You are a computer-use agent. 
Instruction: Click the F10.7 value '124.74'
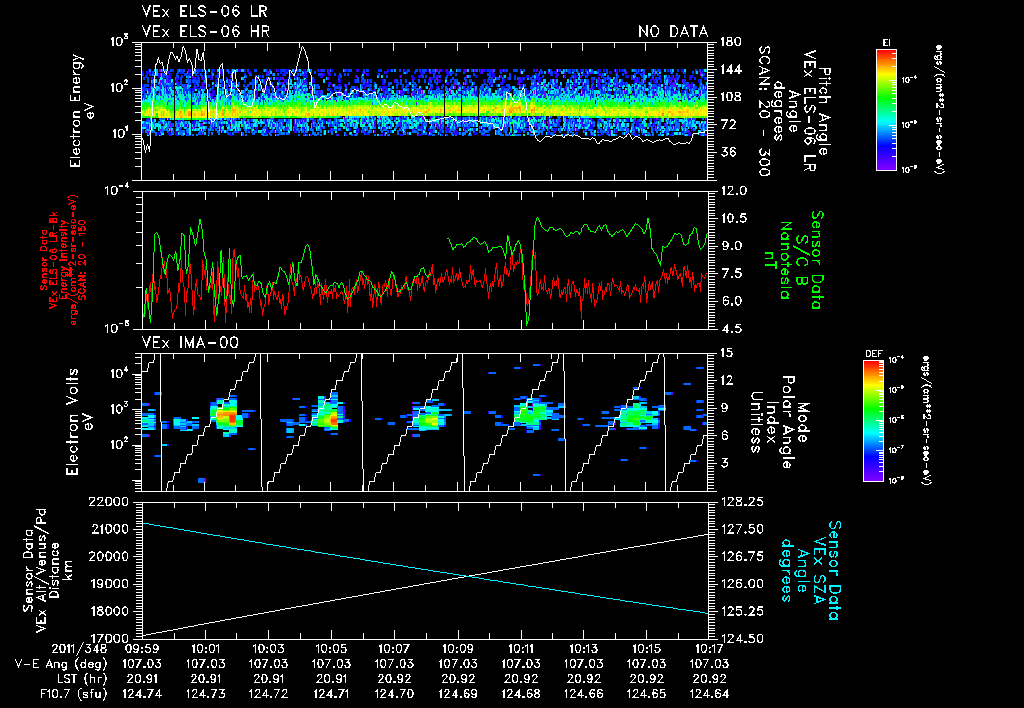(142, 694)
